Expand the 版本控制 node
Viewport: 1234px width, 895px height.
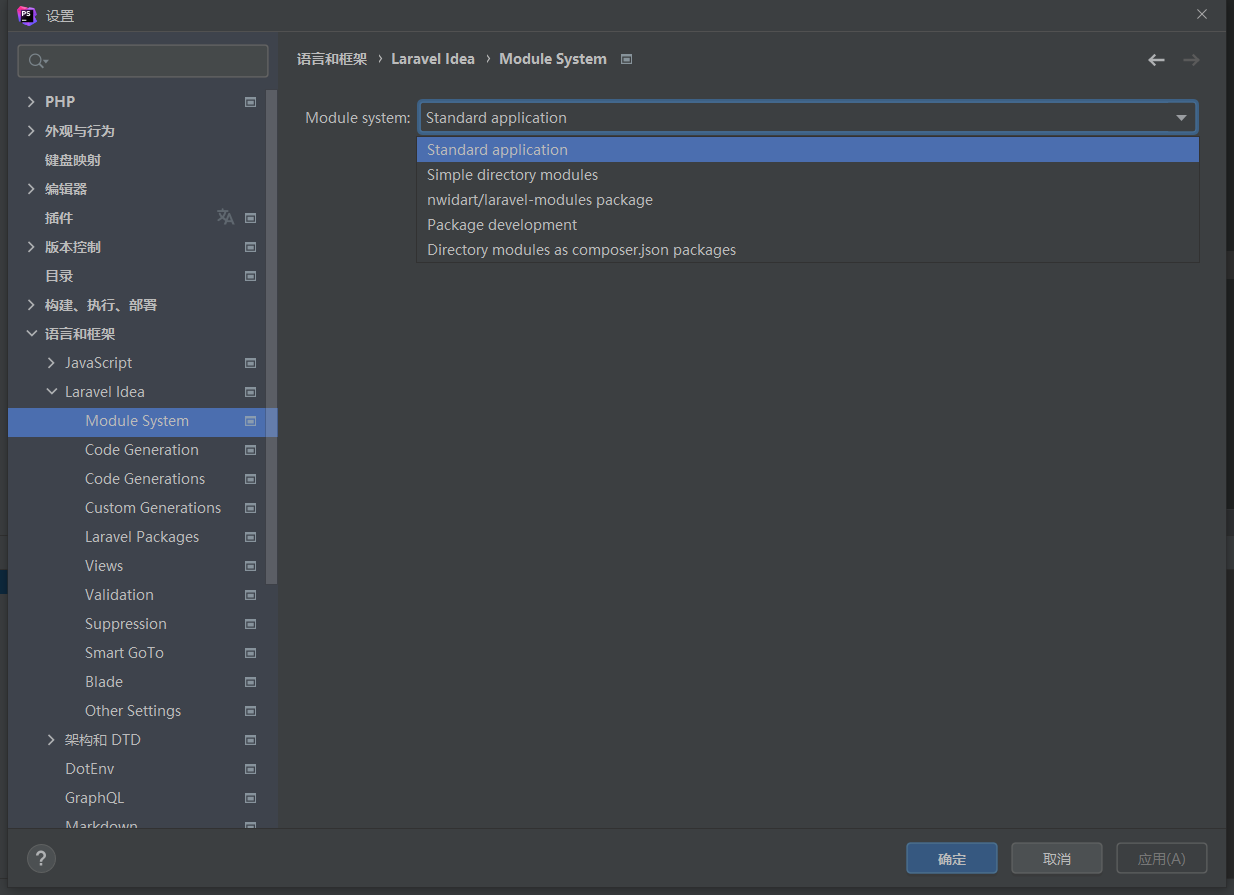31,247
